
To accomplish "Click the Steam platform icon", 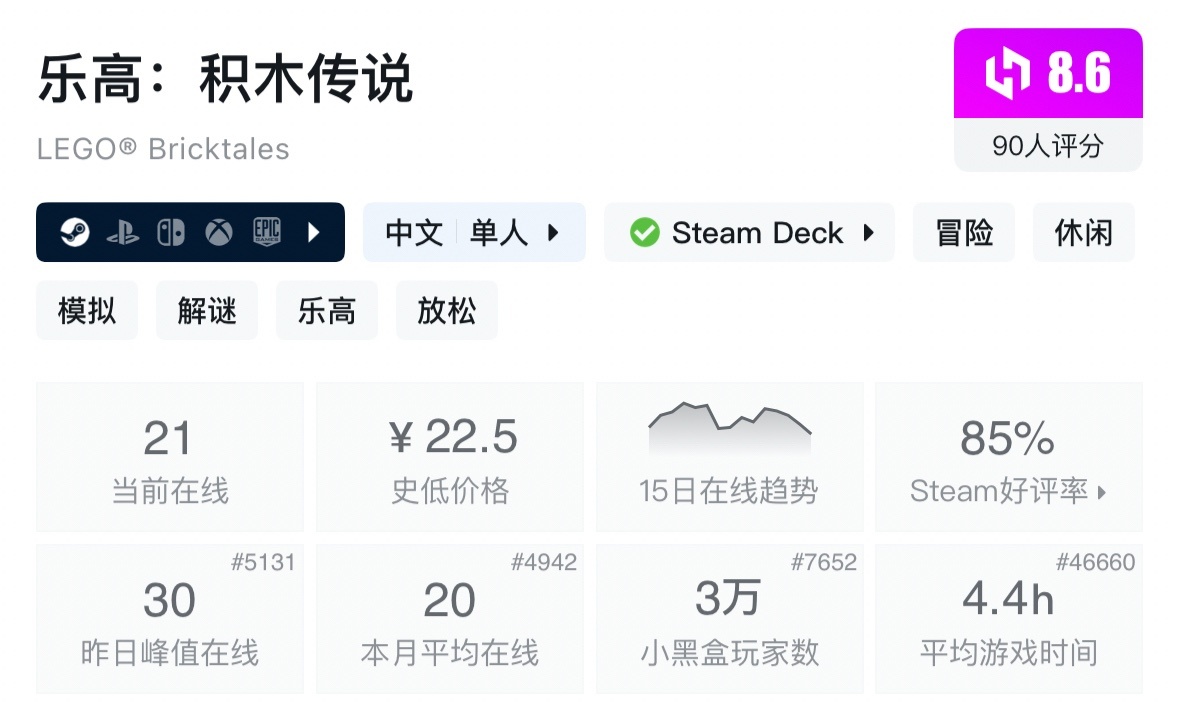I will [x=74, y=233].
